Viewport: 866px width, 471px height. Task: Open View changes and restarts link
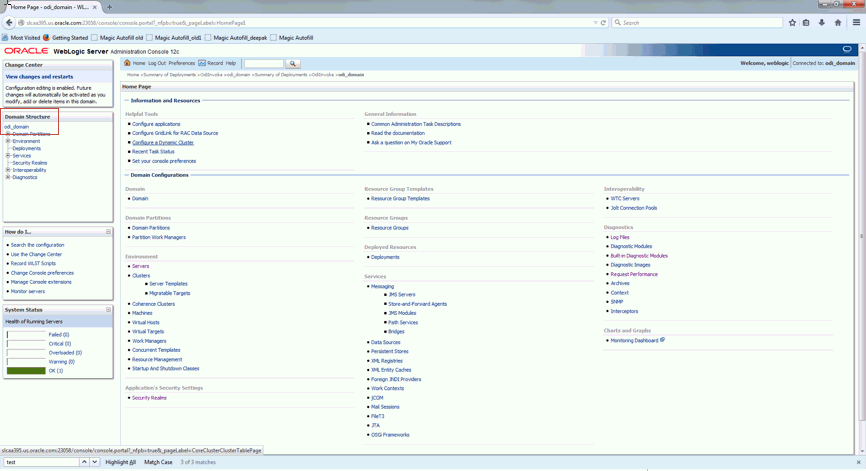[39, 77]
